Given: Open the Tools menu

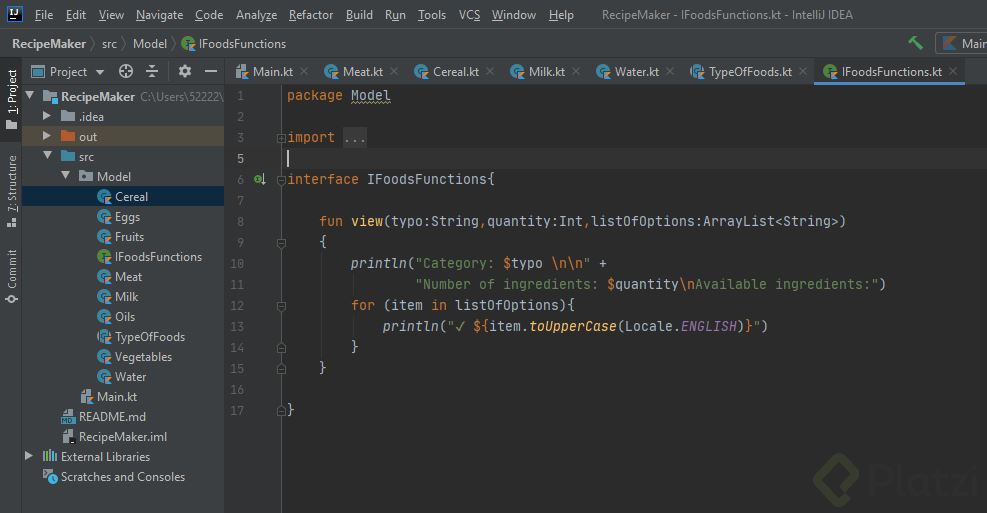Looking at the screenshot, I should (432, 14).
